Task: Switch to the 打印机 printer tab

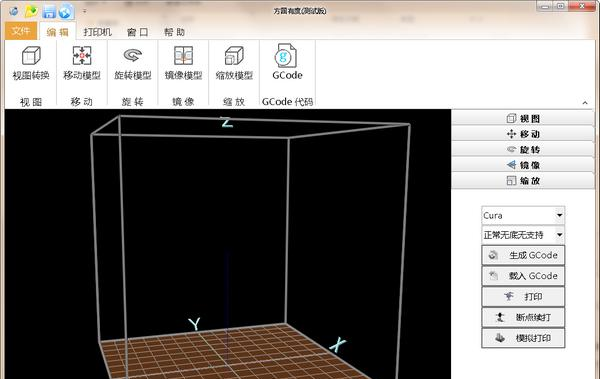Action: point(98,32)
